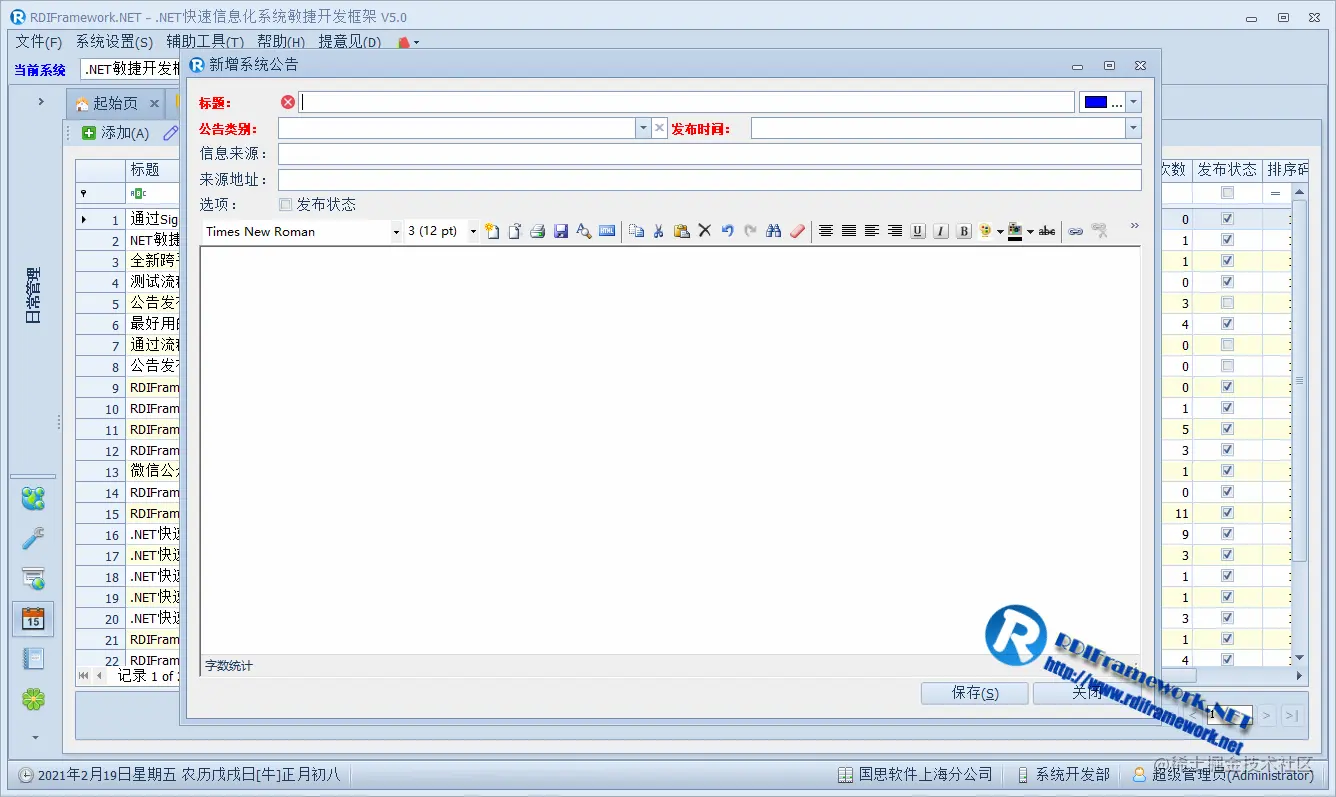
Task: Click the italic formatting icon
Action: click(940, 231)
